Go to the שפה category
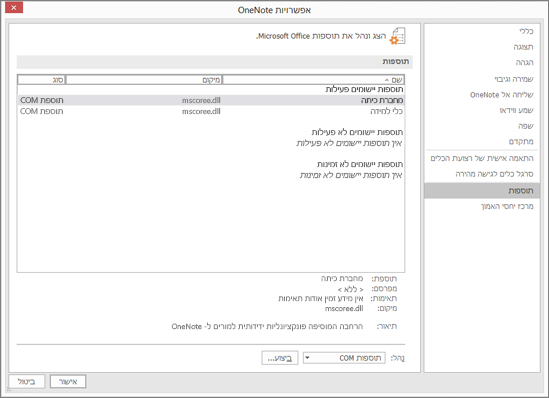This screenshot has width=549, height=398. pos(526,126)
